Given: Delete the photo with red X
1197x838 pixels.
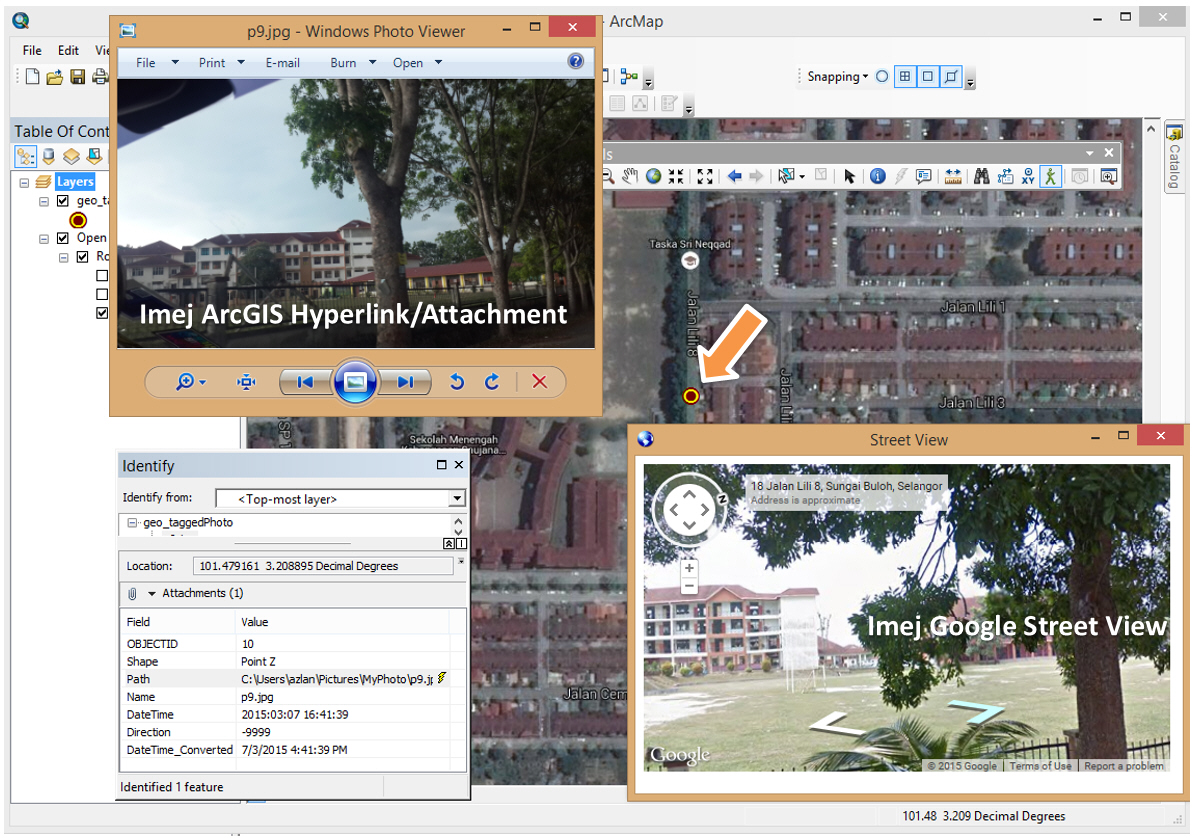Looking at the screenshot, I should point(540,382).
